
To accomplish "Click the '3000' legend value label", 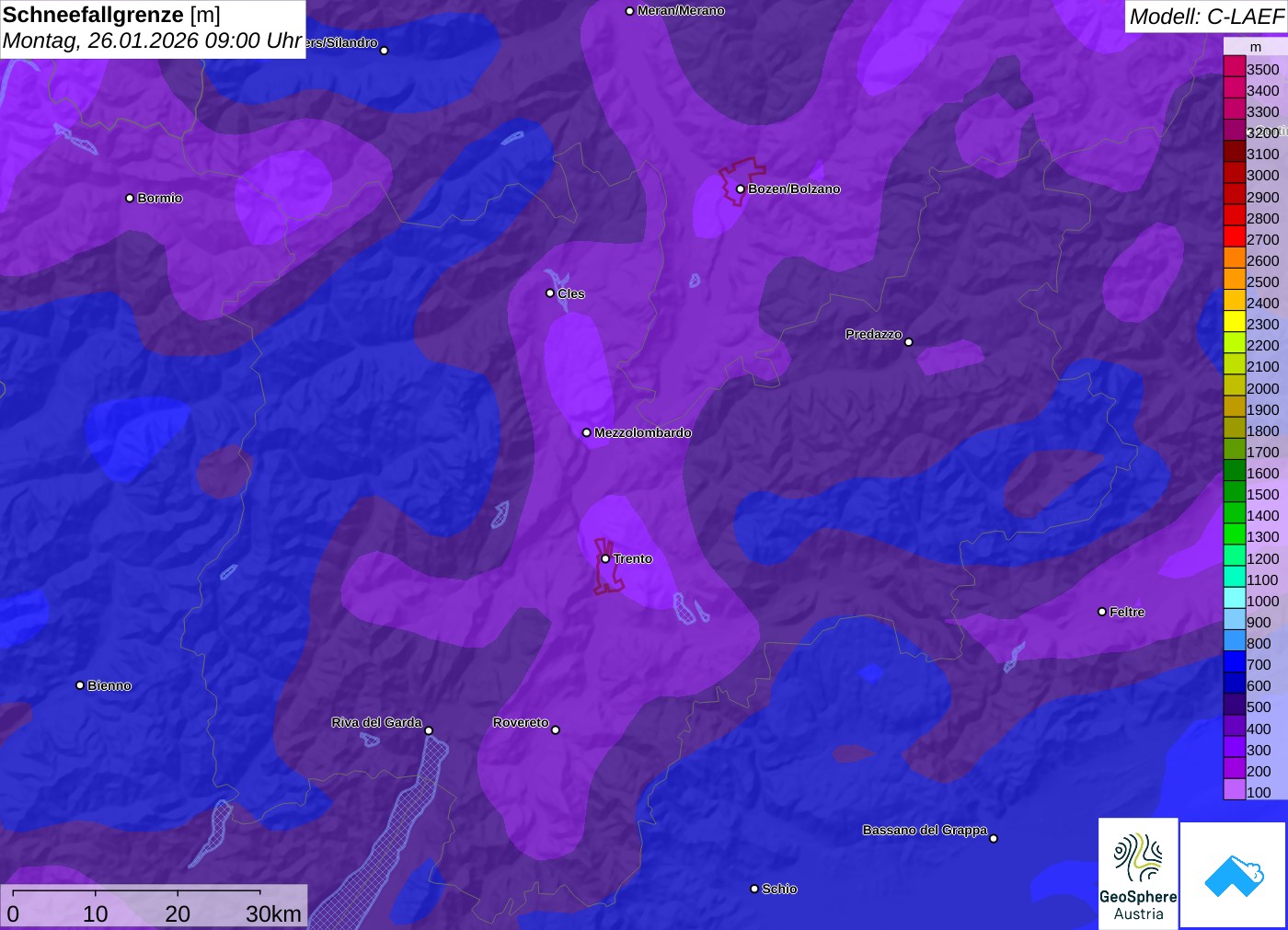I will (1263, 176).
